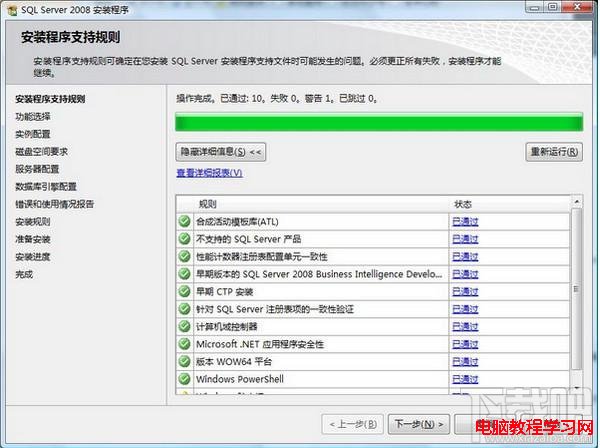Click the 操作完成 status summary text

(x=277, y=99)
